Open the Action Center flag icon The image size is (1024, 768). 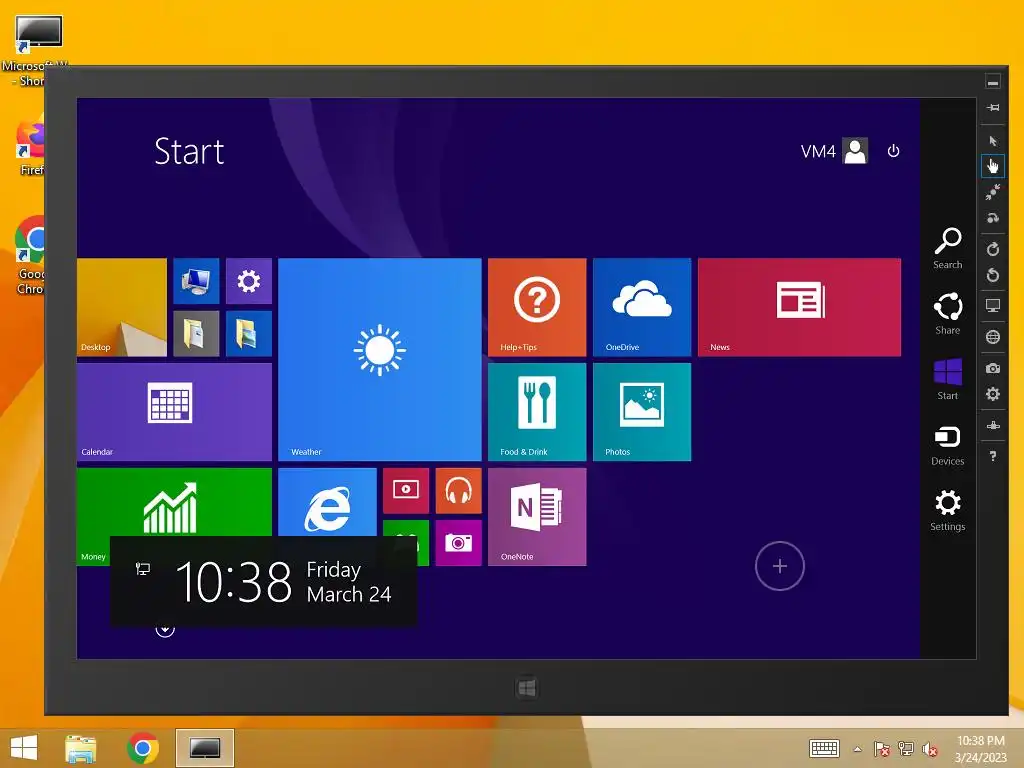(x=882, y=749)
